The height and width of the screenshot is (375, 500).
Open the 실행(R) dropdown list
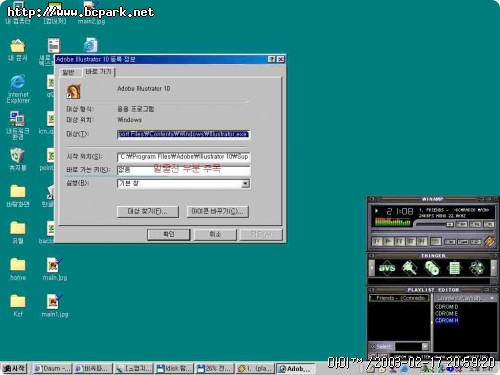pos(246,184)
